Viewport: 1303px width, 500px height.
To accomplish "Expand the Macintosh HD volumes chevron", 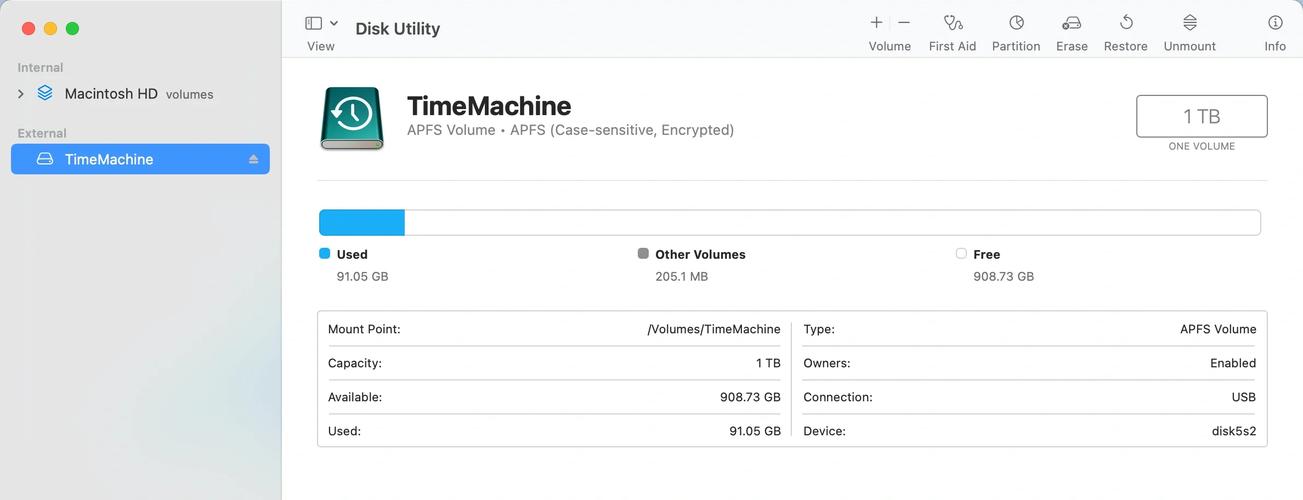I will coord(21,94).
